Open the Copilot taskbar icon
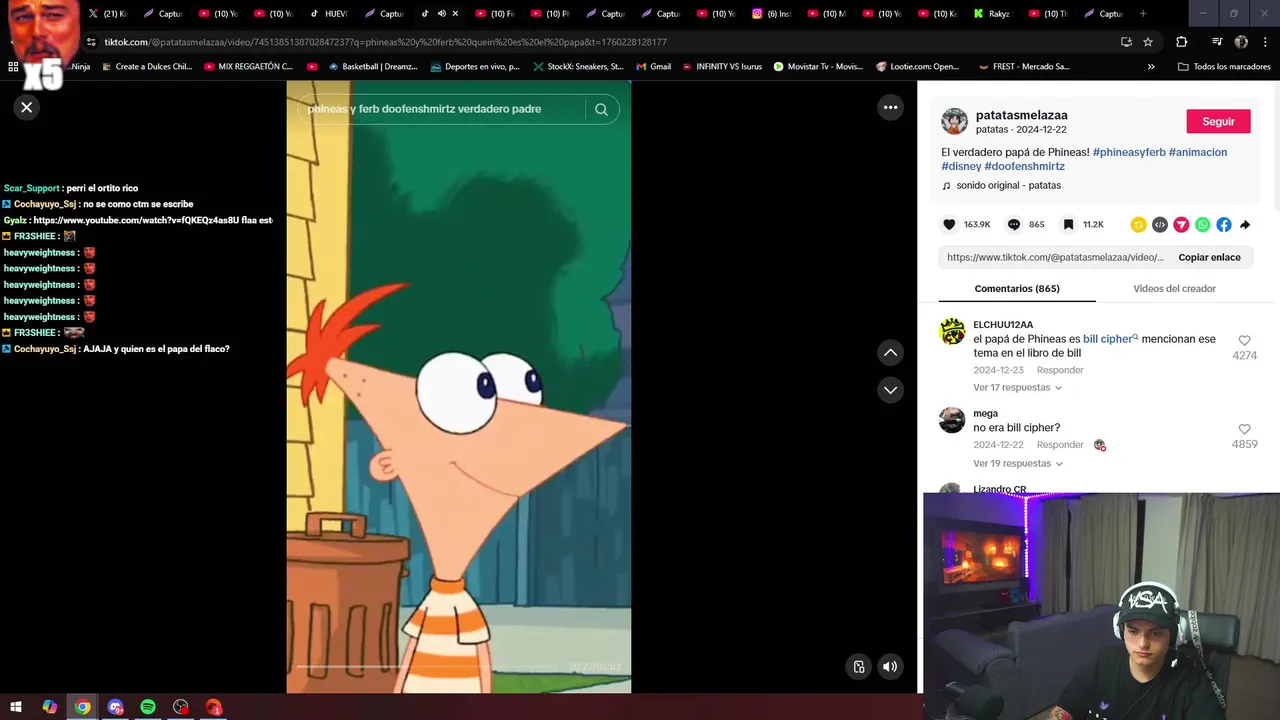 49,707
